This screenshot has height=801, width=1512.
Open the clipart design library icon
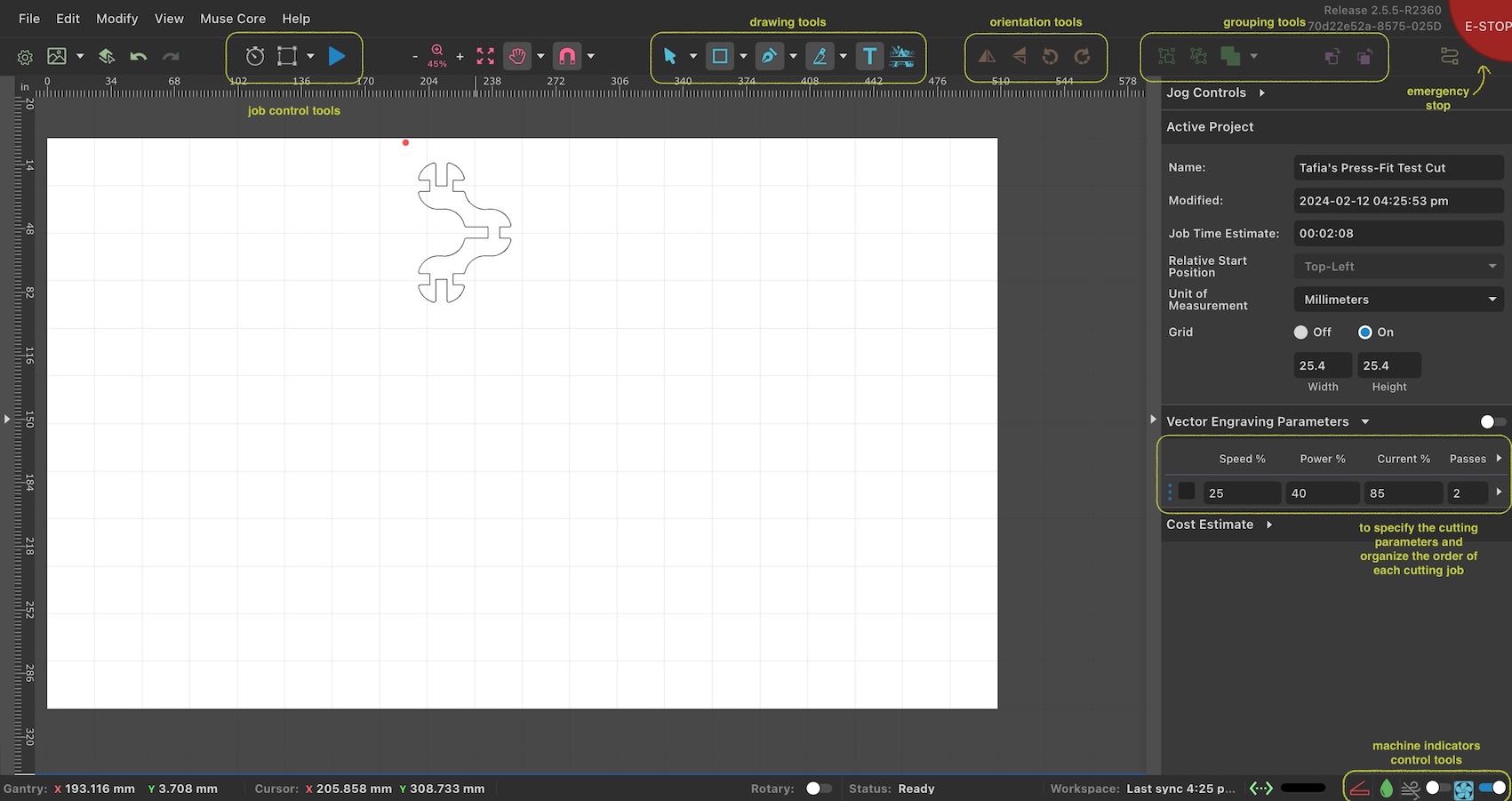[901, 56]
